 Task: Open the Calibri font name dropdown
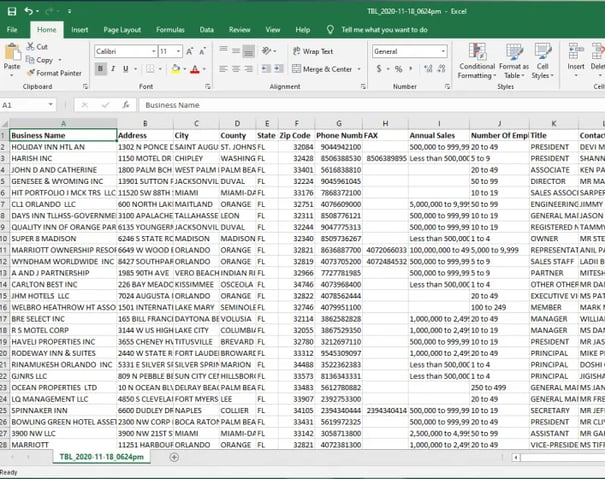tap(154, 51)
